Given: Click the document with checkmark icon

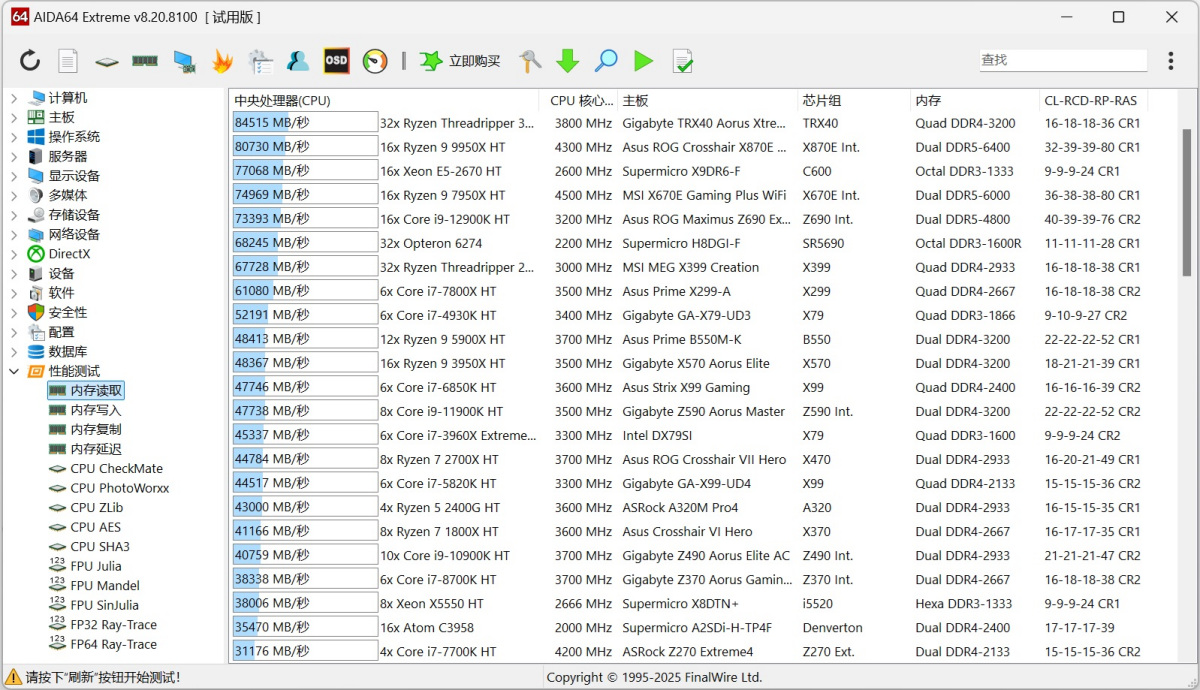Looking at the screenshot, I should pos(682,61).
